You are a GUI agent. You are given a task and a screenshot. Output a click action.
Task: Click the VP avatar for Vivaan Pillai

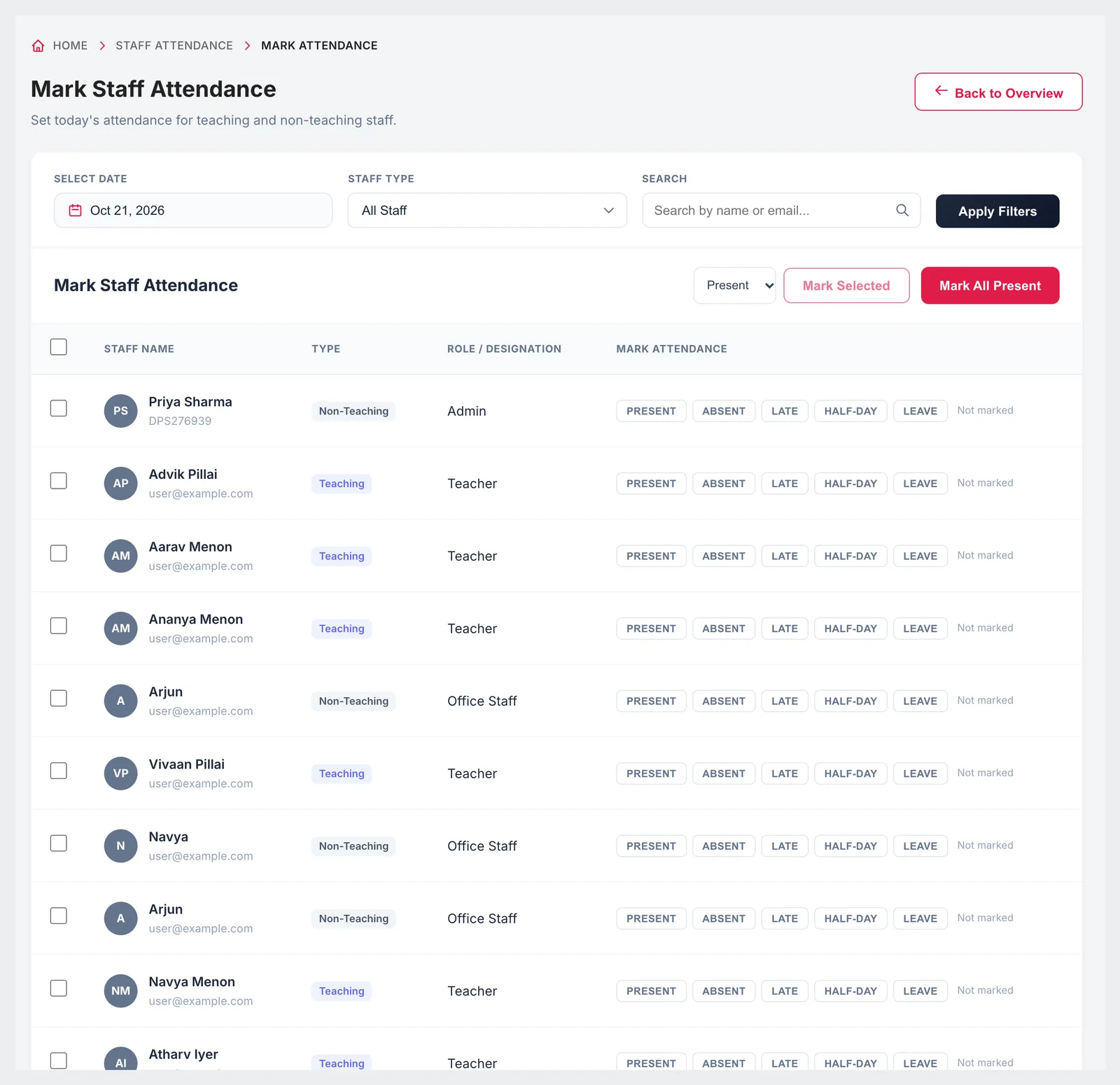[120, 773]
